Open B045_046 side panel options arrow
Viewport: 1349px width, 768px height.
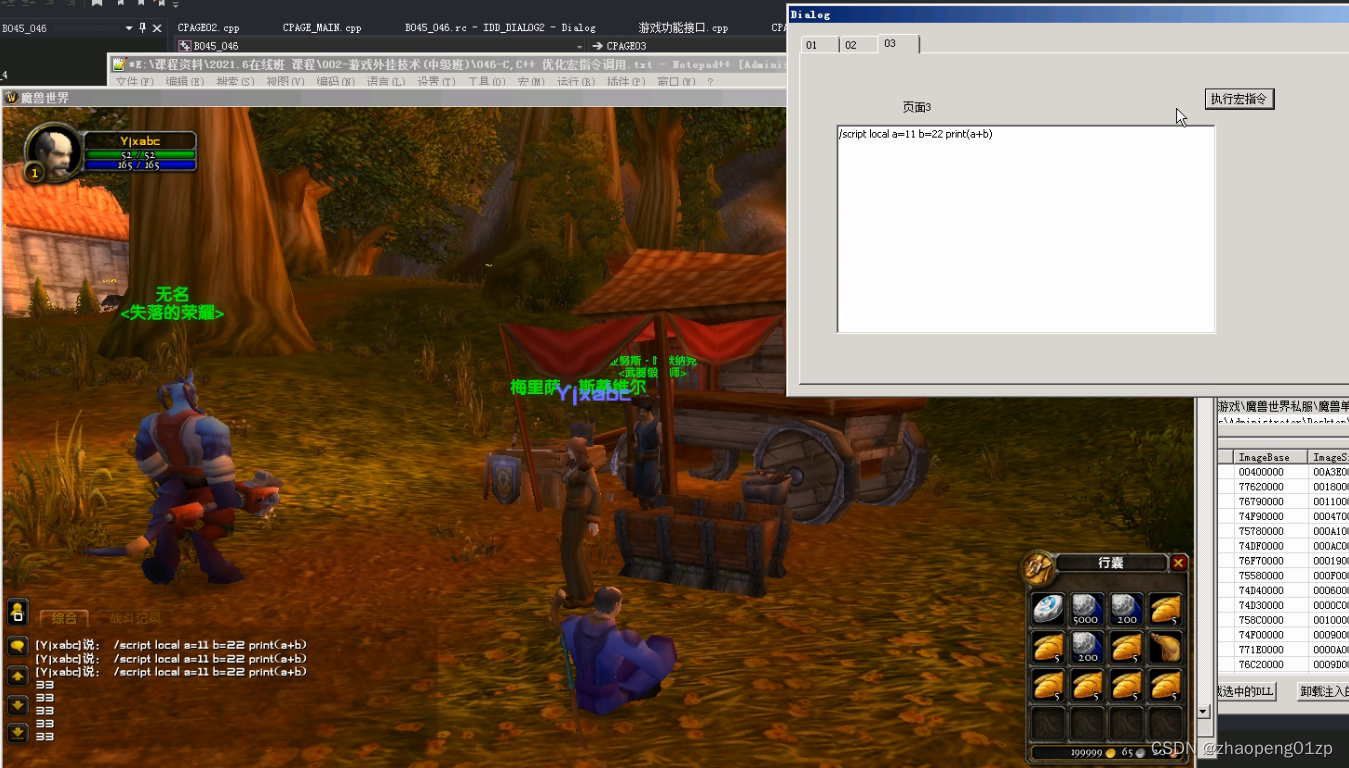pos(129,28)
